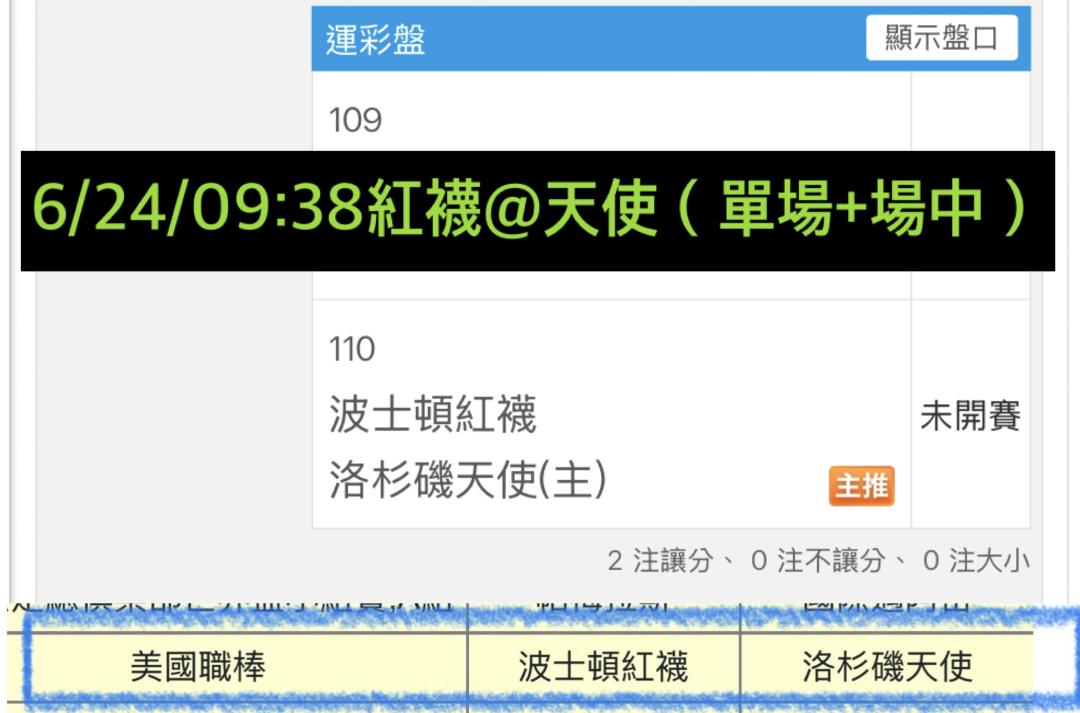Screen dimensions: 1080x713
Task: Click 洛杉磯天使(主) team name
Action: [468, 479]
